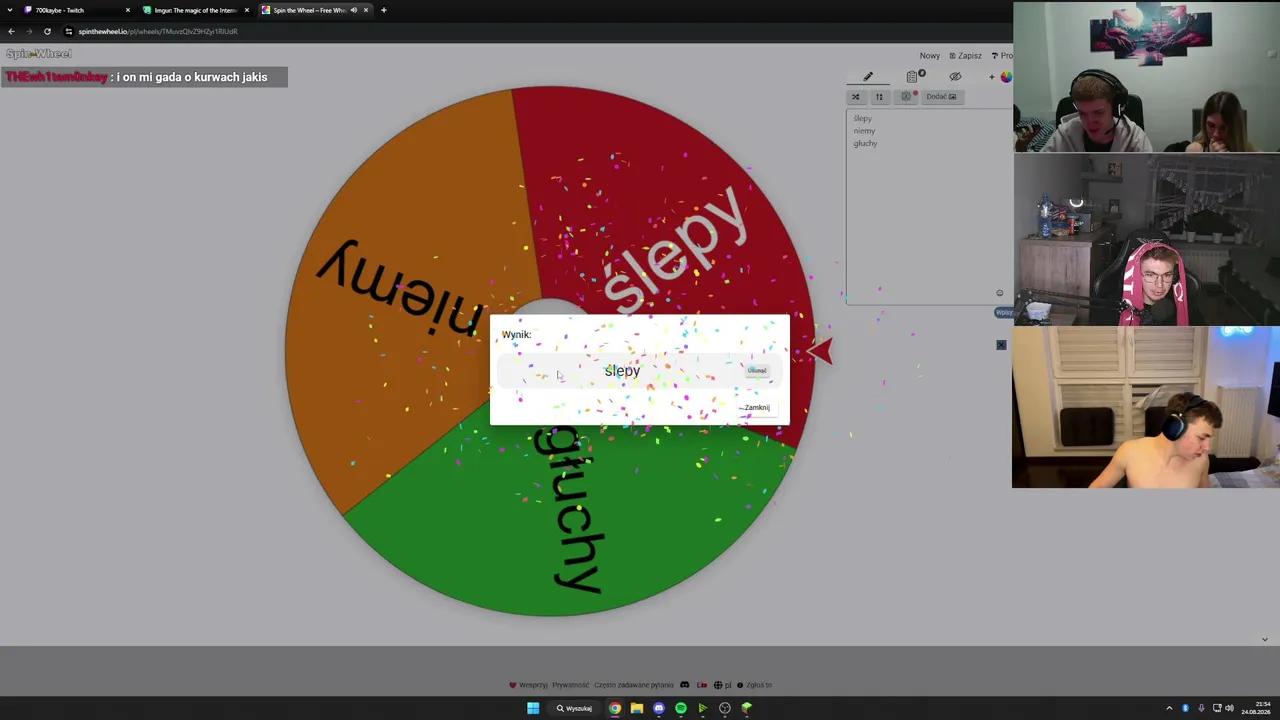Image resolution: width=1280 pixels, height=720 pixels.
Task: Save the wheel with Zapisz
Action: click(966, 56)
